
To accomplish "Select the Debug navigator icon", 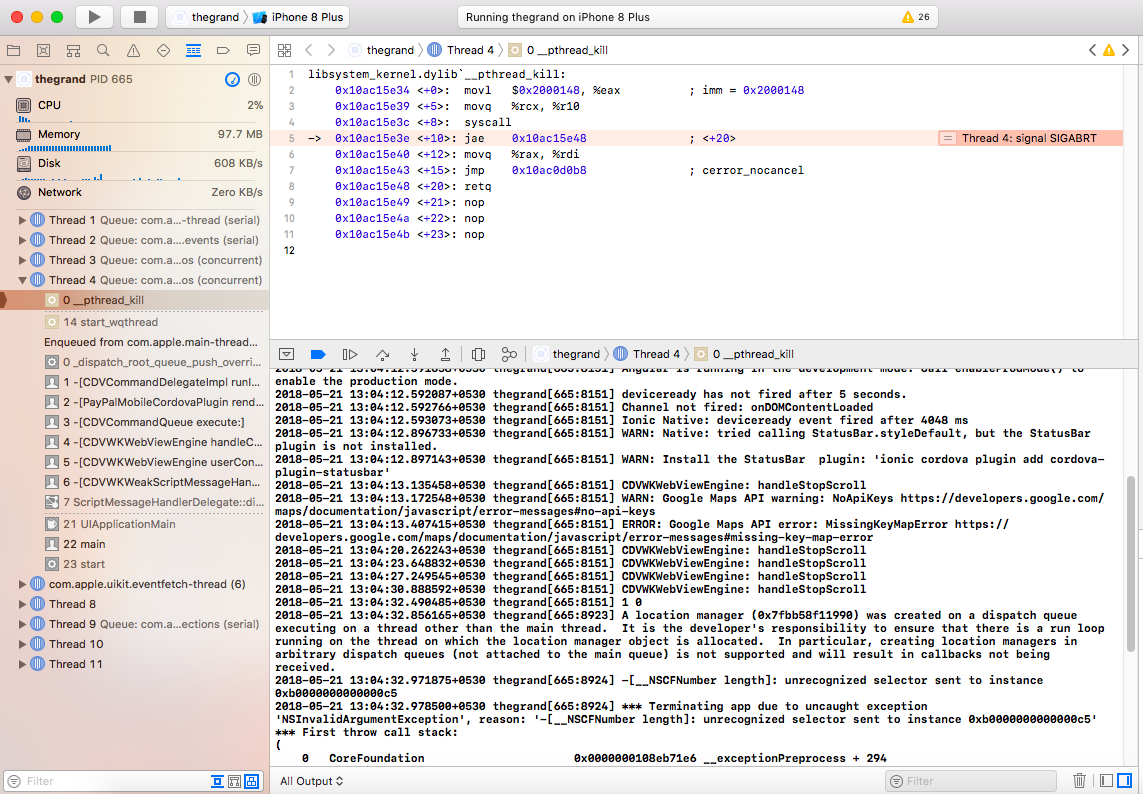I will pos(193,50).
